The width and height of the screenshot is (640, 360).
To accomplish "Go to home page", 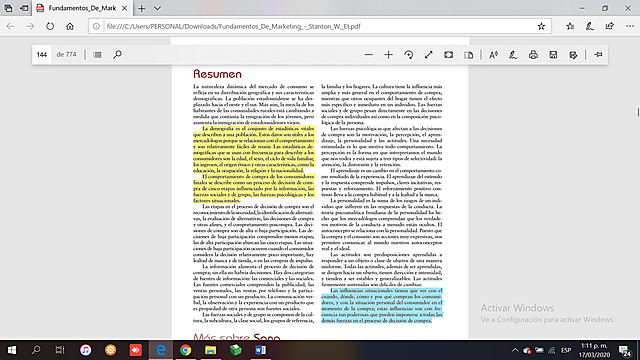I will coord(70,27).
